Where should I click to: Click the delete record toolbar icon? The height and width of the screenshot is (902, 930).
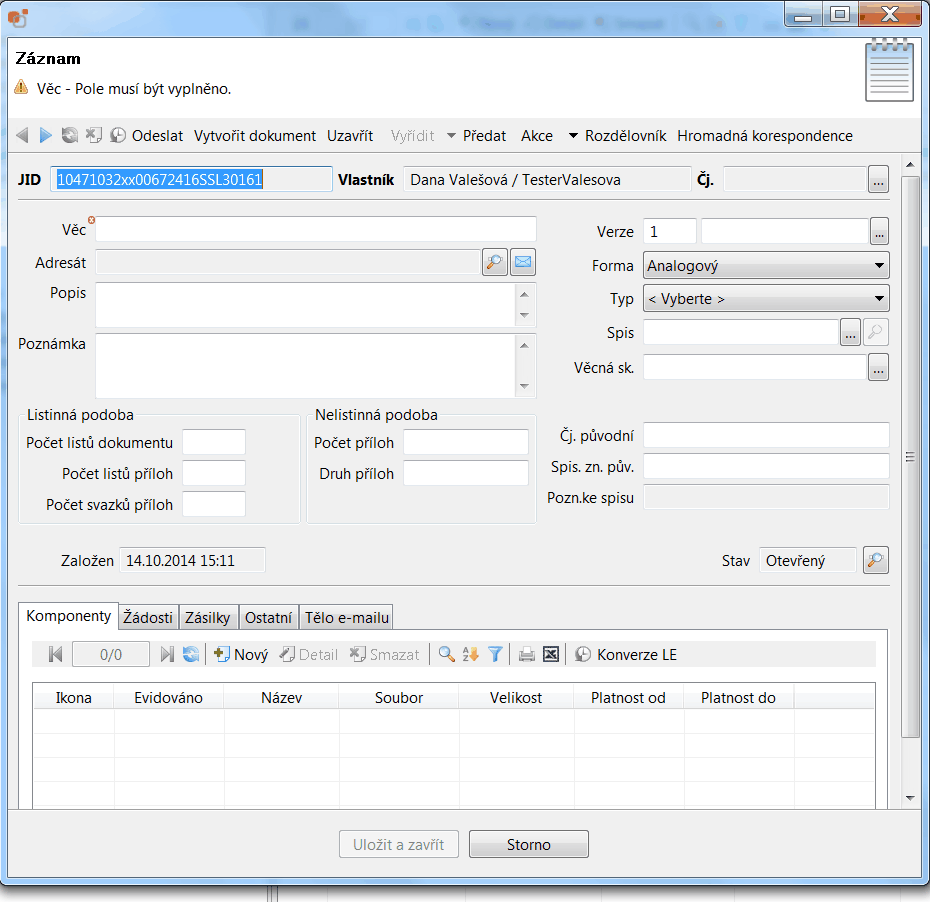[x=93, y=136]
